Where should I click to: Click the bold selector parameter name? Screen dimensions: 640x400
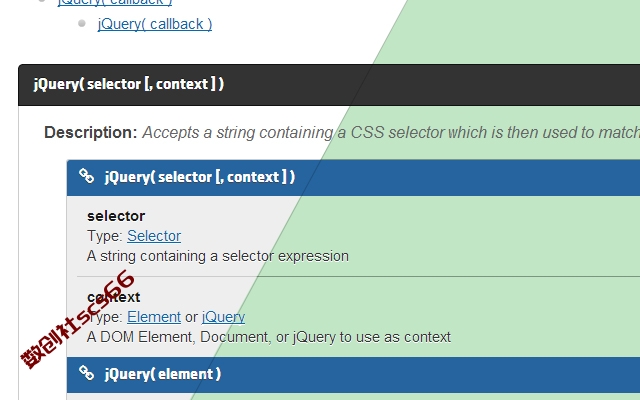click(116, 216)
